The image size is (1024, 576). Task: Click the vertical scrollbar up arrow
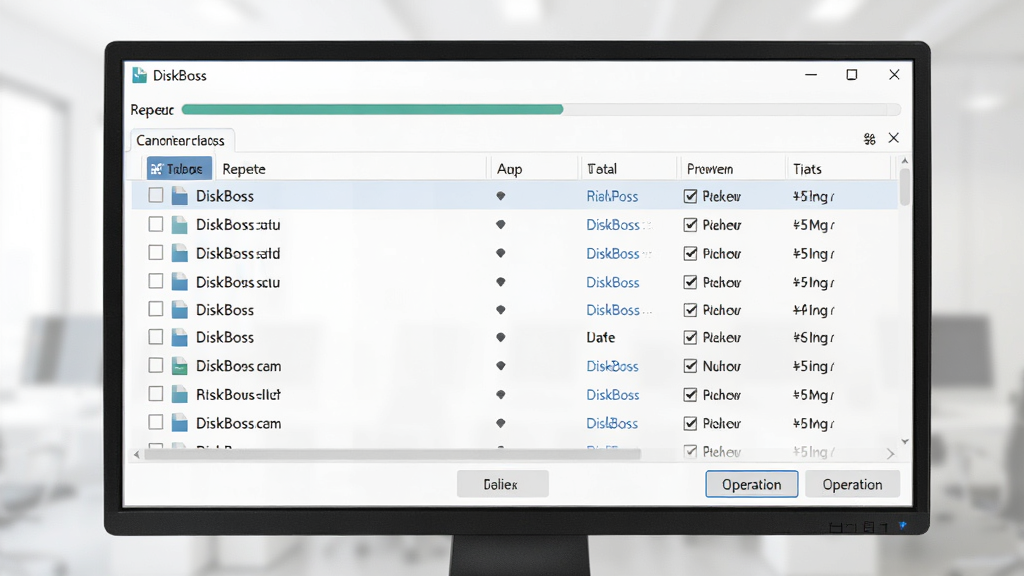tap(904, 161)
